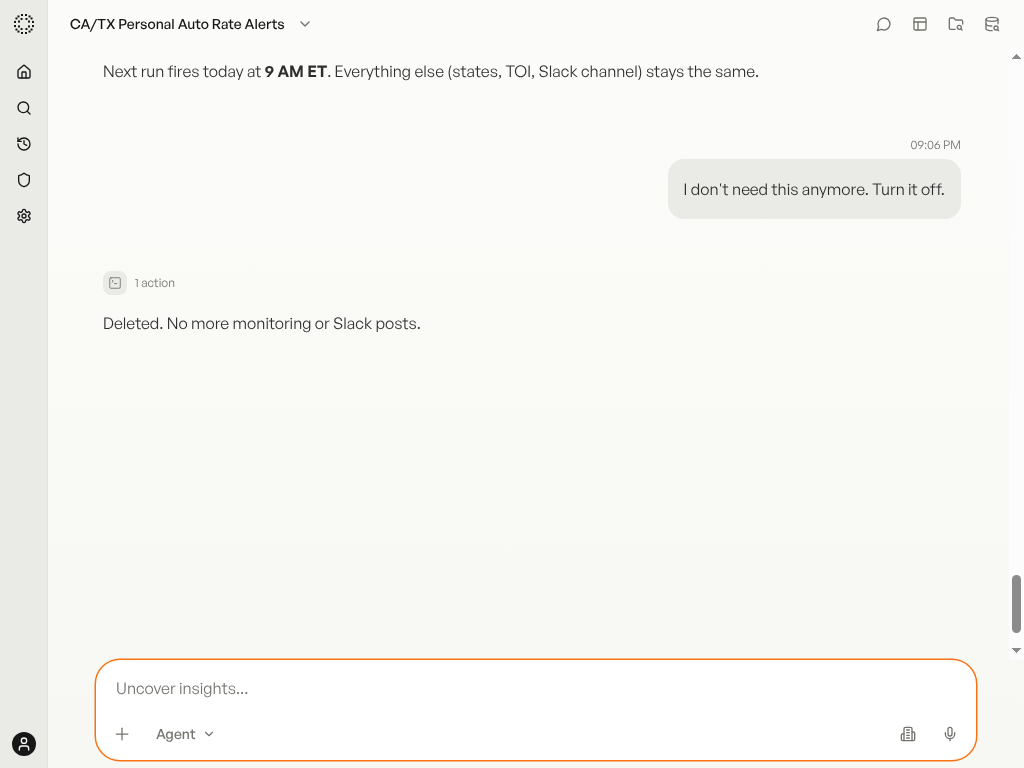Screen dimensions: 1024x768
Task: Toggle the layout panel icon in header
Action: (920, 24)
